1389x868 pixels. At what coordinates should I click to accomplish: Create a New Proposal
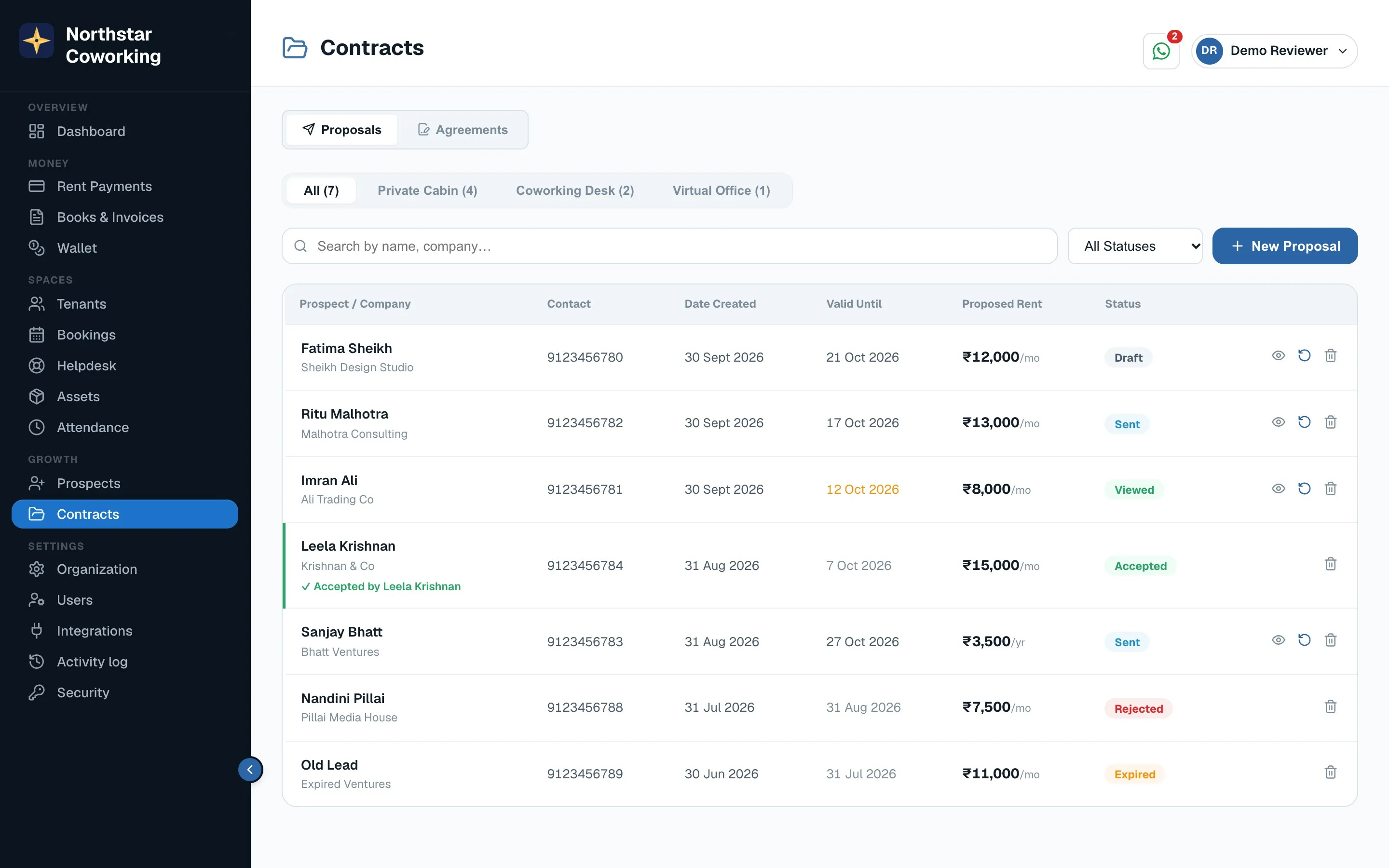(x=1284, y=246)
